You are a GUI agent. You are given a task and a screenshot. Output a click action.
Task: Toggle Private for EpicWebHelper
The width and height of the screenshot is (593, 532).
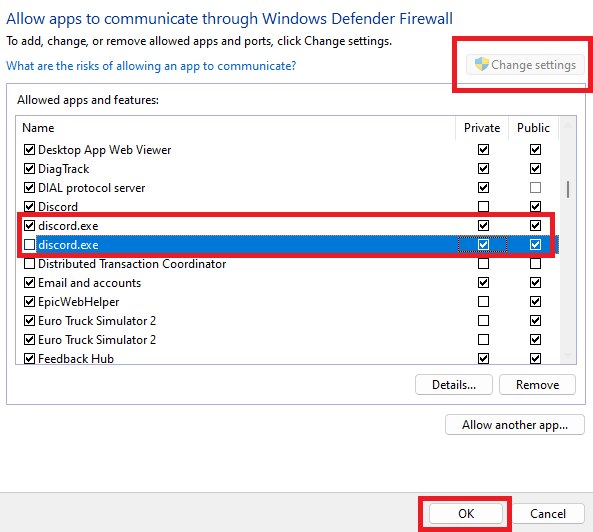(x=483, y=302)
